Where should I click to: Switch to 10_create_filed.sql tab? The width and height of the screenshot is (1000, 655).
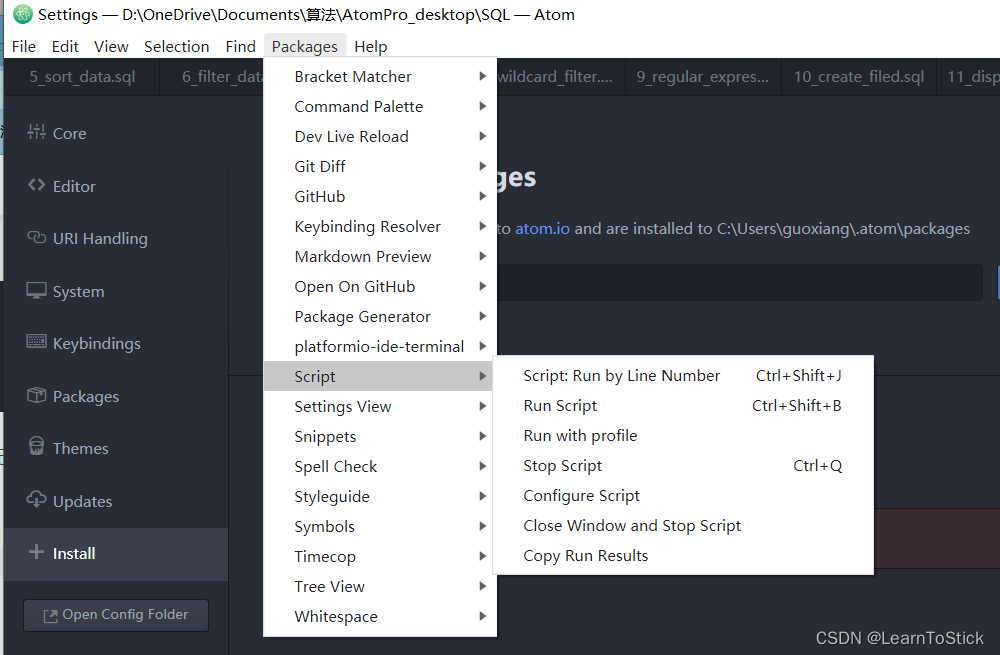tap(858, 77)
